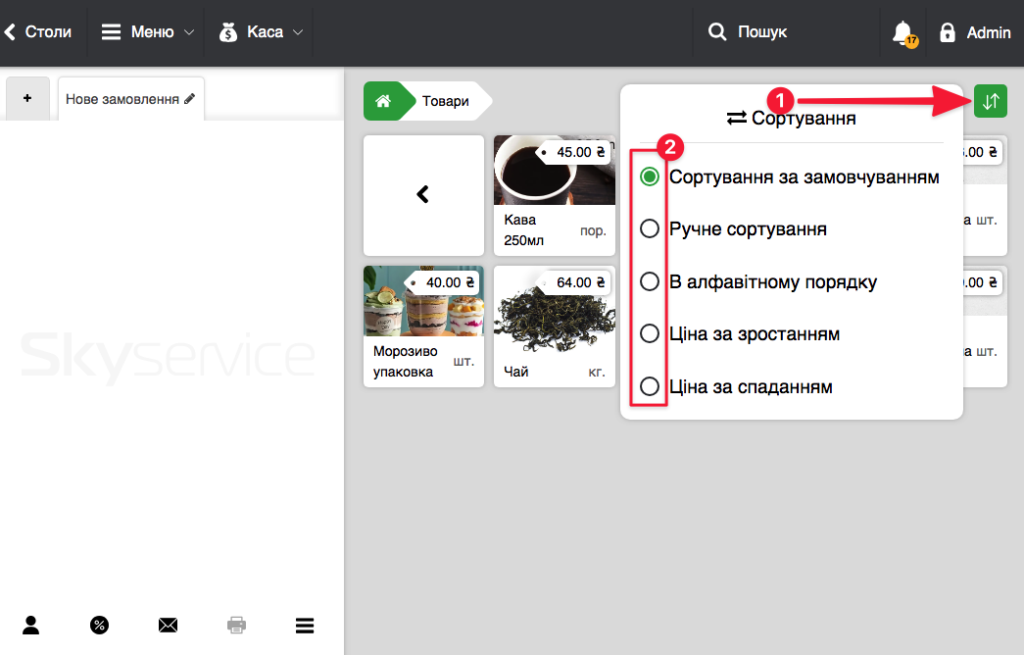Expand the Меню dropdown

[x=146, y=32]
